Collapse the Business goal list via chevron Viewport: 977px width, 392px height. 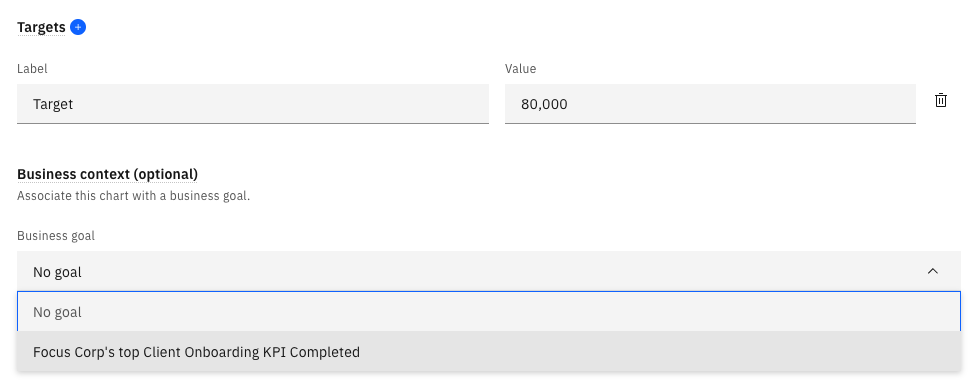(x=933, y=271)
